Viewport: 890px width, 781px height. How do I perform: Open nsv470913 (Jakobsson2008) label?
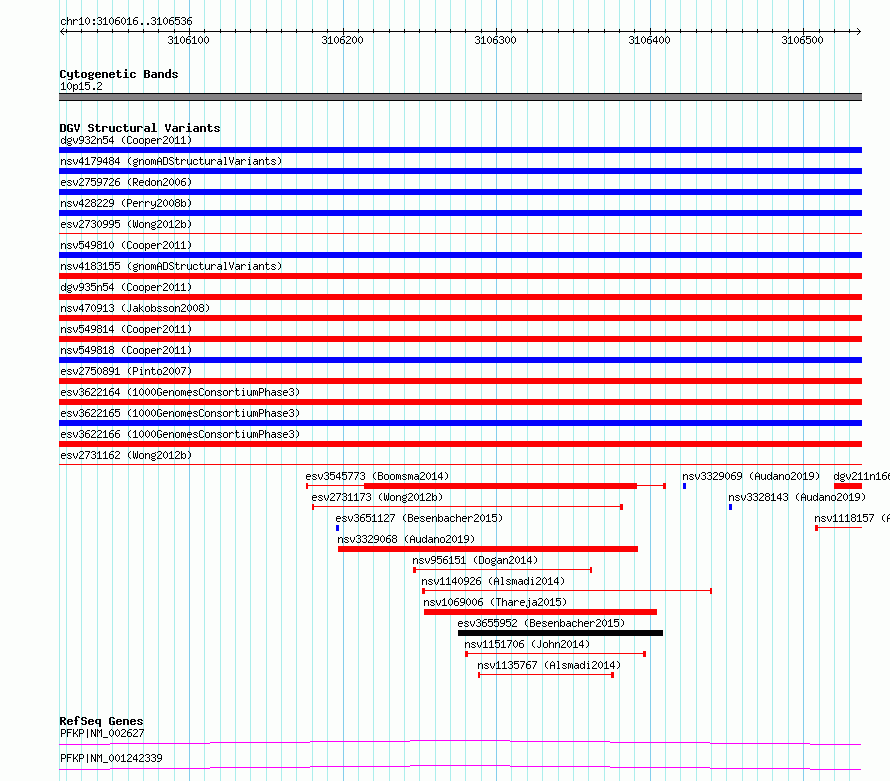135,308
